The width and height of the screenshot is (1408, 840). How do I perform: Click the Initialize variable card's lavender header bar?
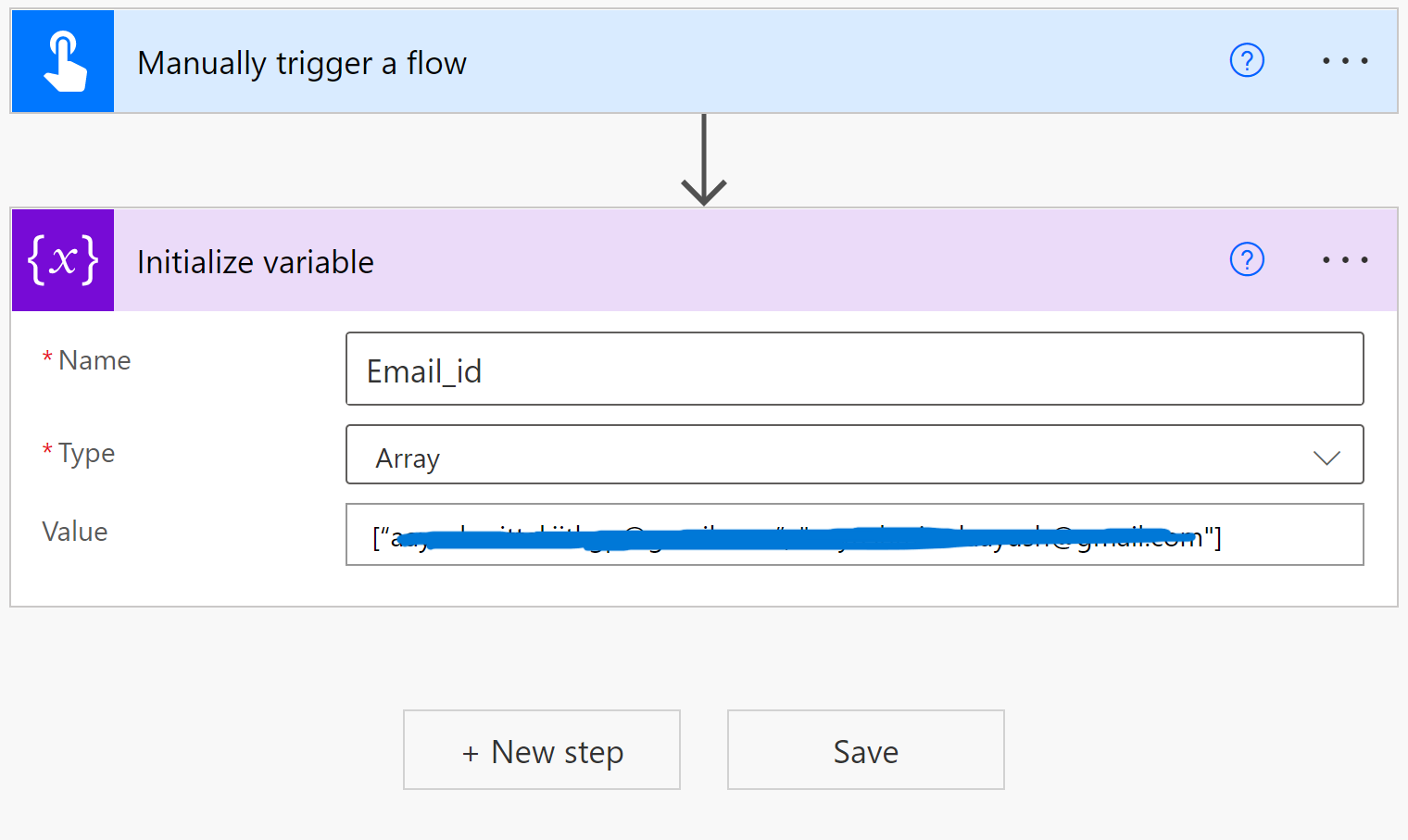pos(787,260)
